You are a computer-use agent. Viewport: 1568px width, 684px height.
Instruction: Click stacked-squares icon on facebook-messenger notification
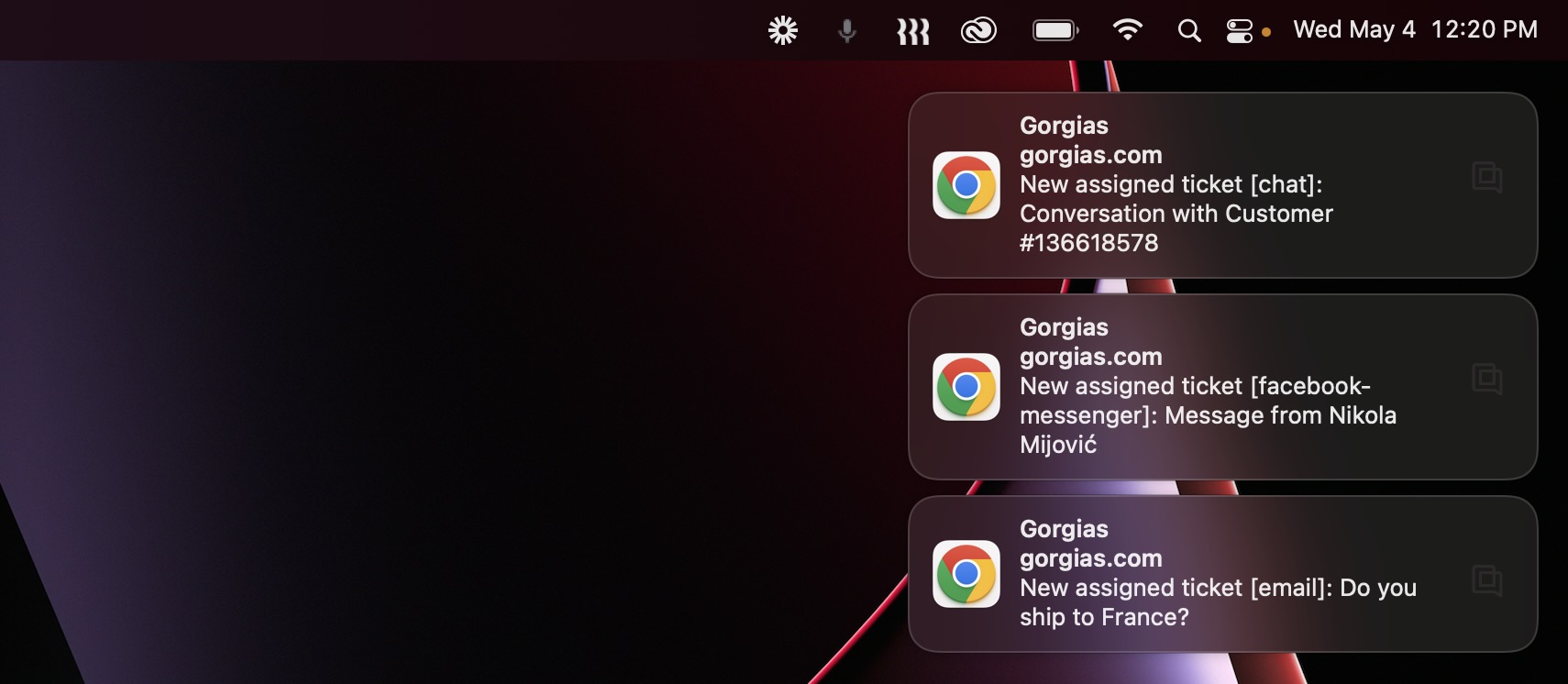point(1486,379)
